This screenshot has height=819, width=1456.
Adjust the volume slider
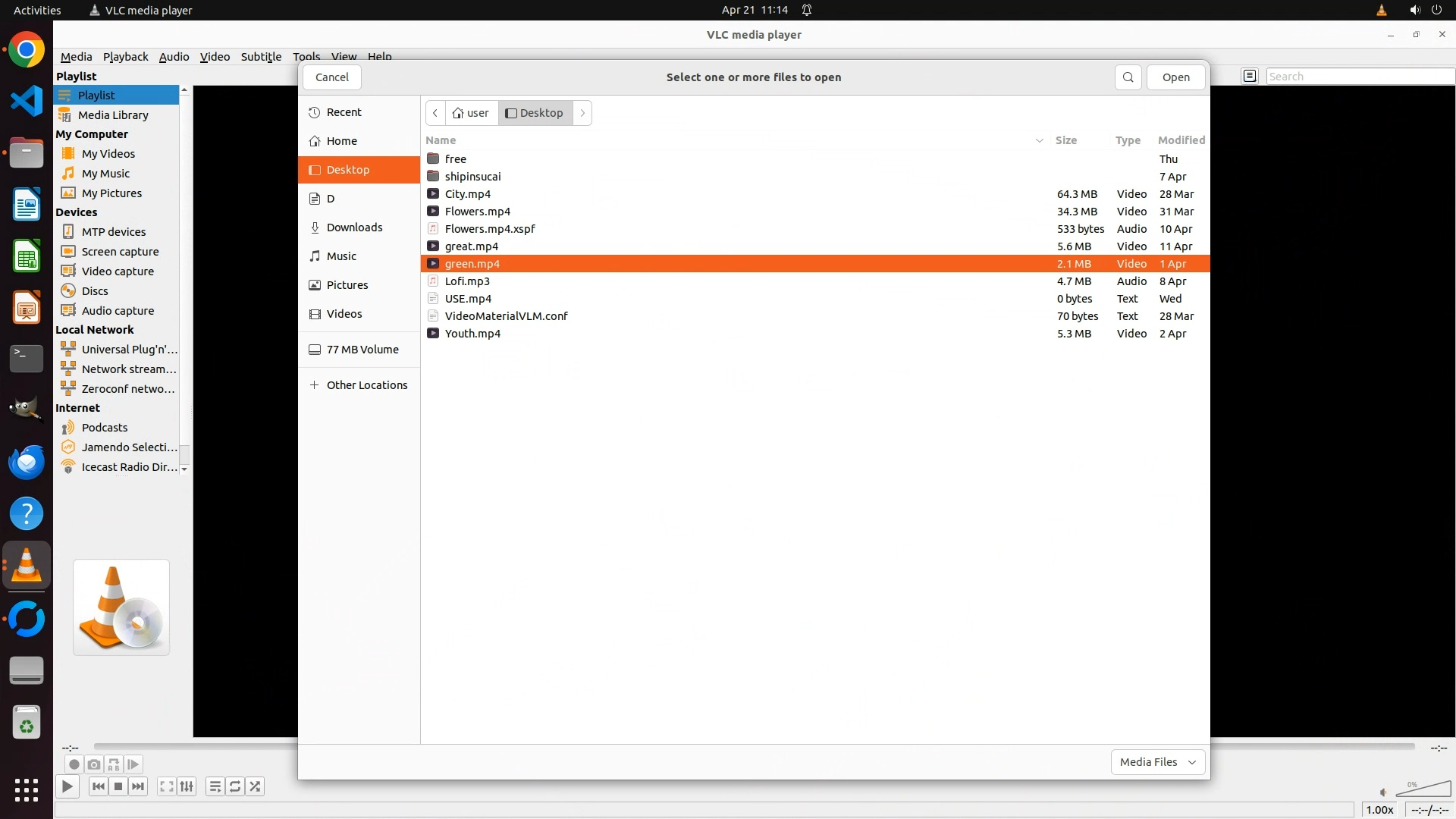point(1423,790)
